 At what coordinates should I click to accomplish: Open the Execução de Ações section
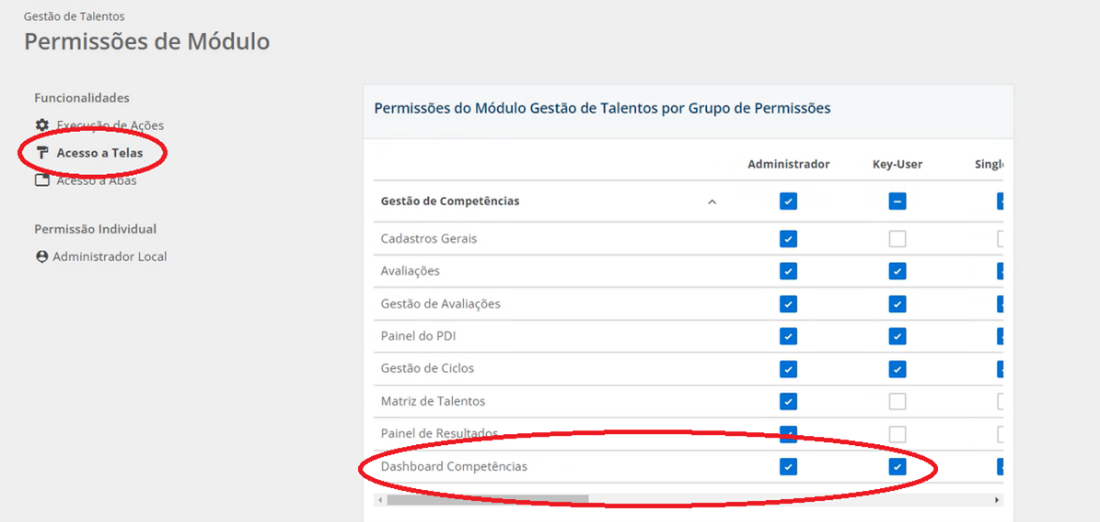110,125
